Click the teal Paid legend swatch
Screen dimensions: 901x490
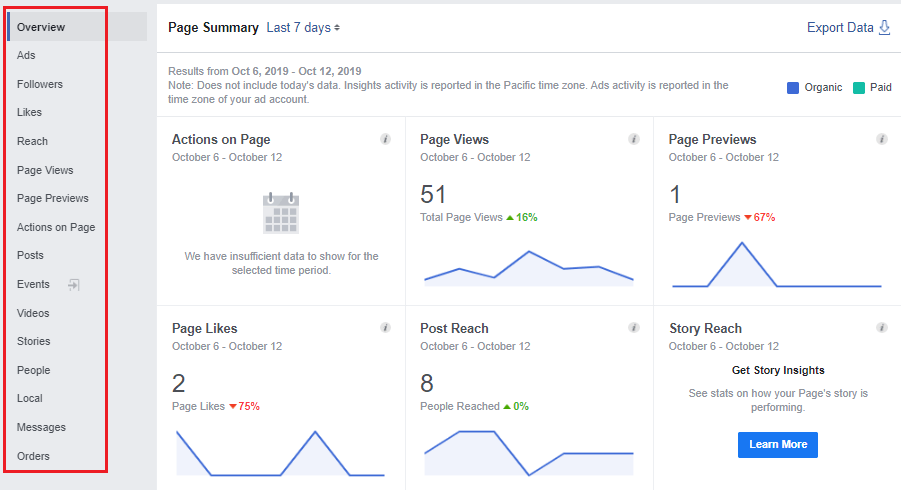pyautogui.click(x=859, y=88)
